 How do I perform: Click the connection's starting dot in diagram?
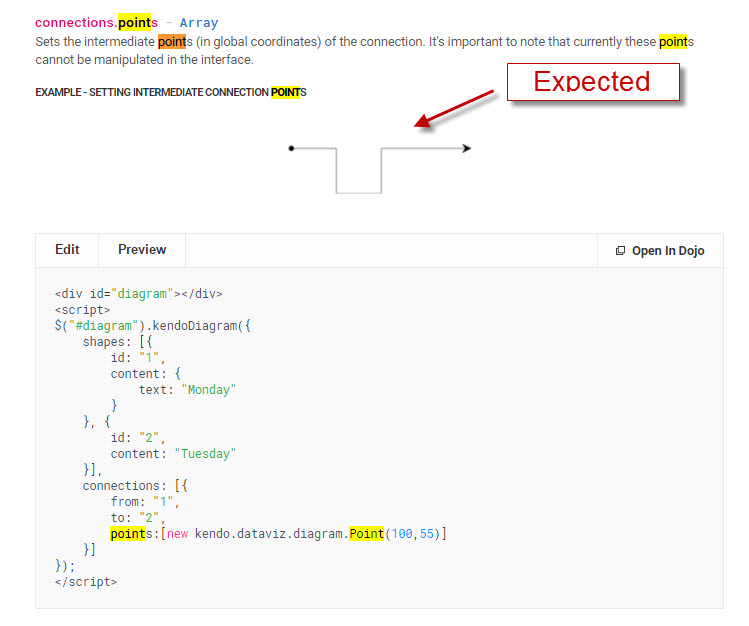pos(291,148)
